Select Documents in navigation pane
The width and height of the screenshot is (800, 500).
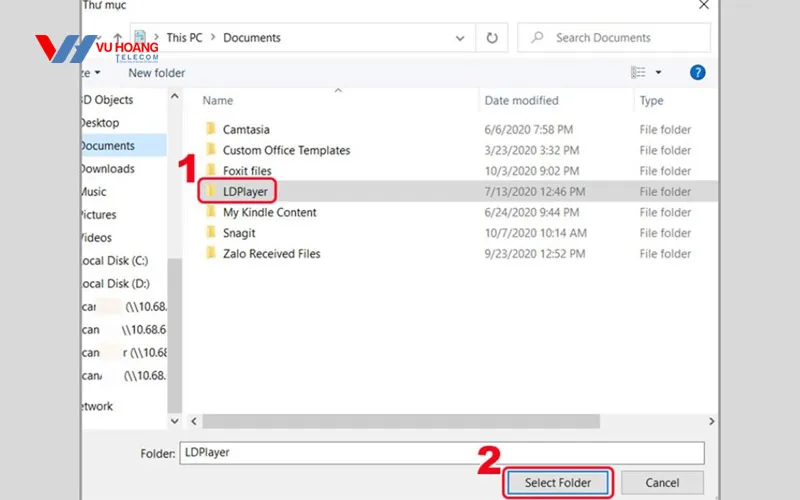tap(123, 146)
